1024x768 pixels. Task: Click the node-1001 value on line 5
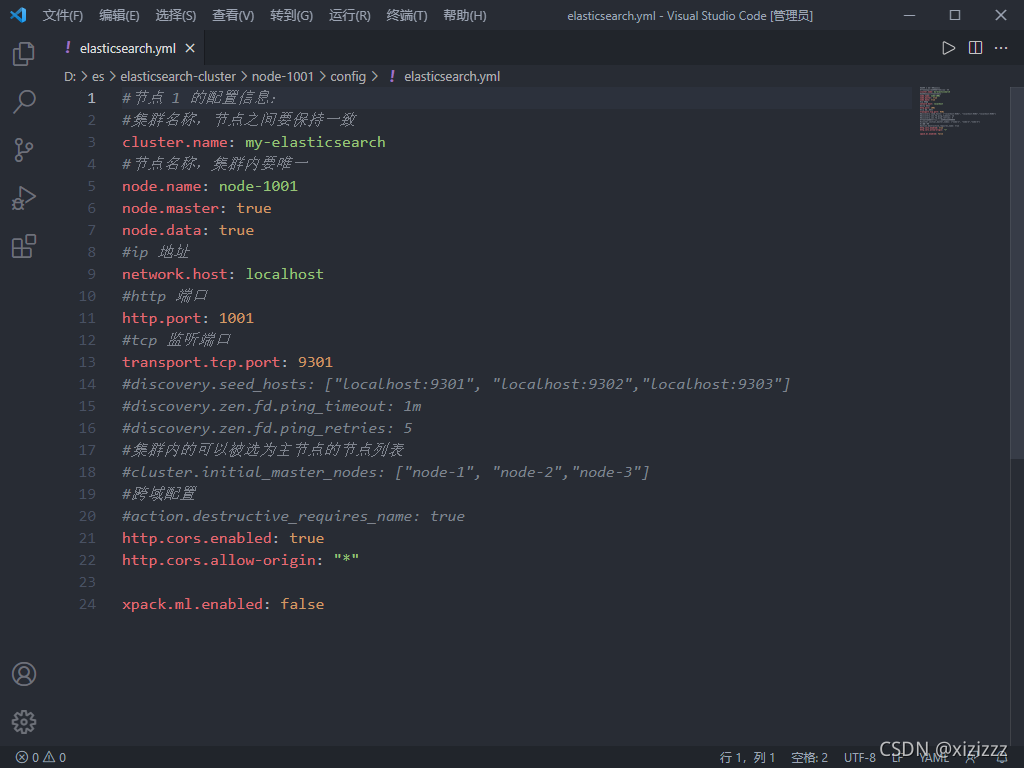coord(258,186)
